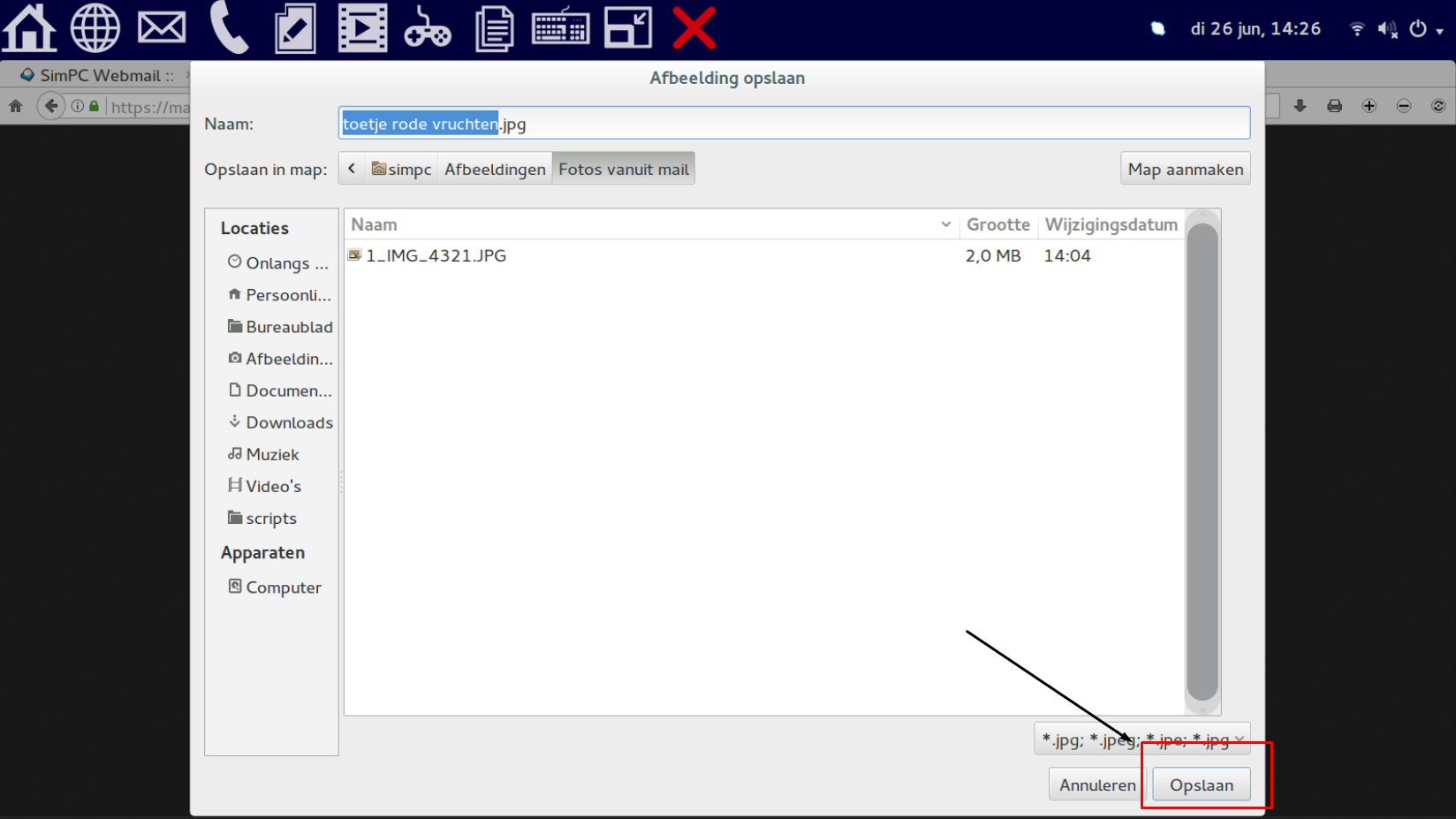Select Fotos vanuit mail path button
Screen dimensions: 1456x819
point(624,169)
